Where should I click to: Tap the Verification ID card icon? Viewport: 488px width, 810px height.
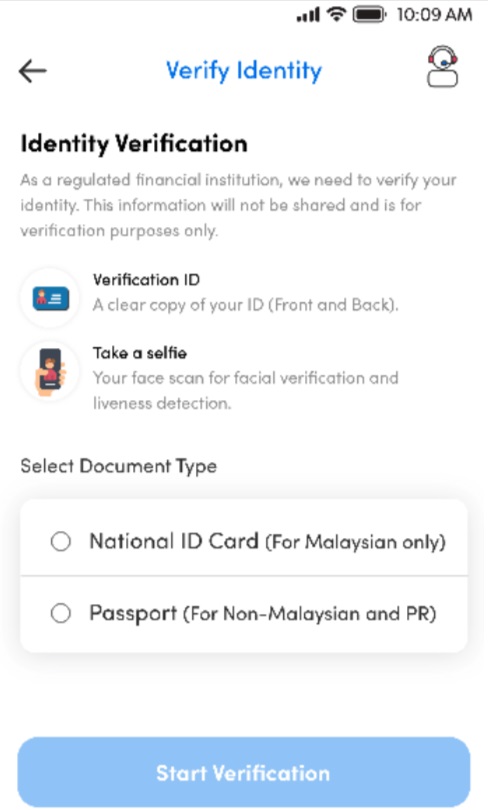coord(50,298)
